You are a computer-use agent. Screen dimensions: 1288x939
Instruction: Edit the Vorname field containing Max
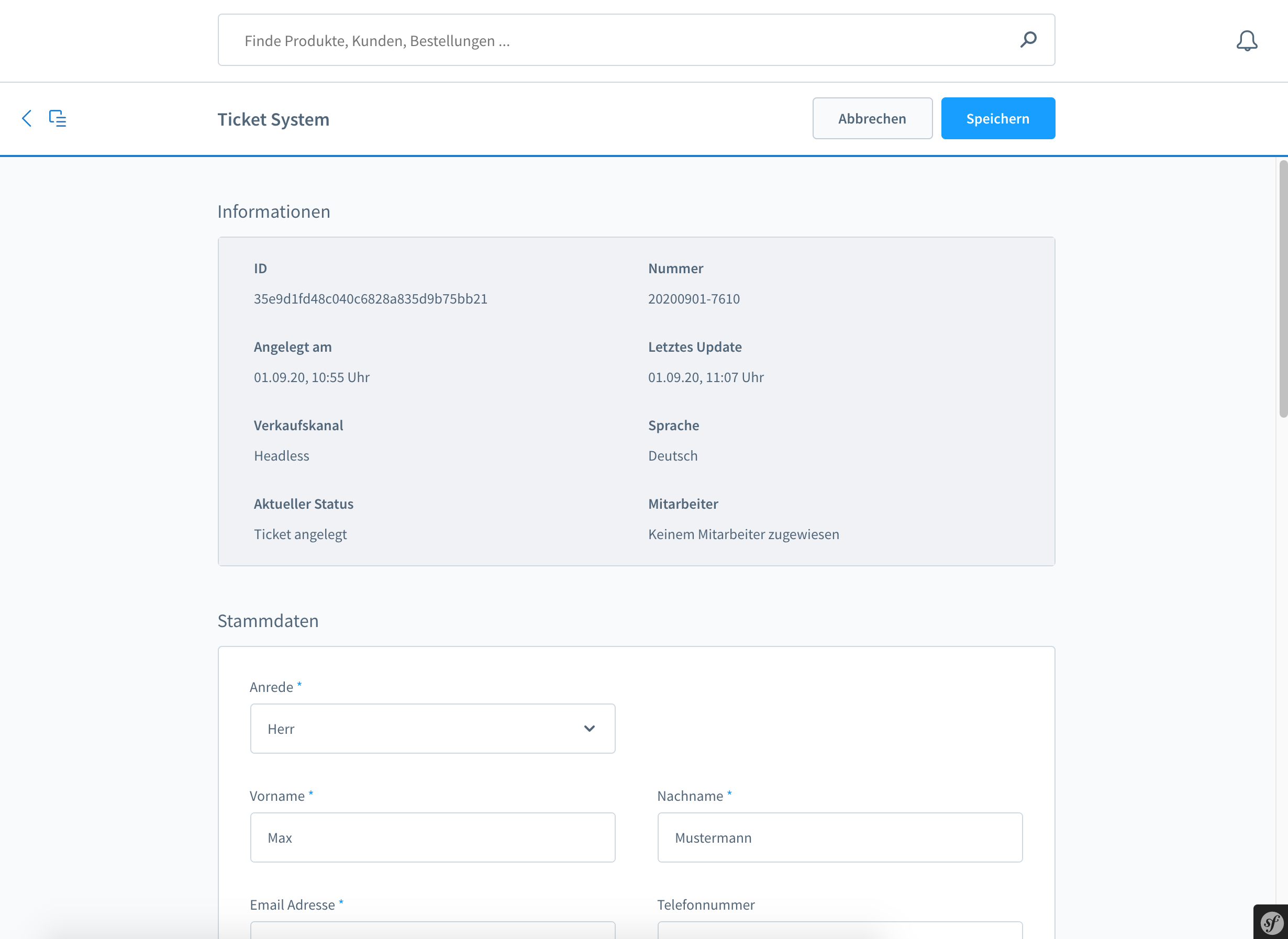click(433, 837)
